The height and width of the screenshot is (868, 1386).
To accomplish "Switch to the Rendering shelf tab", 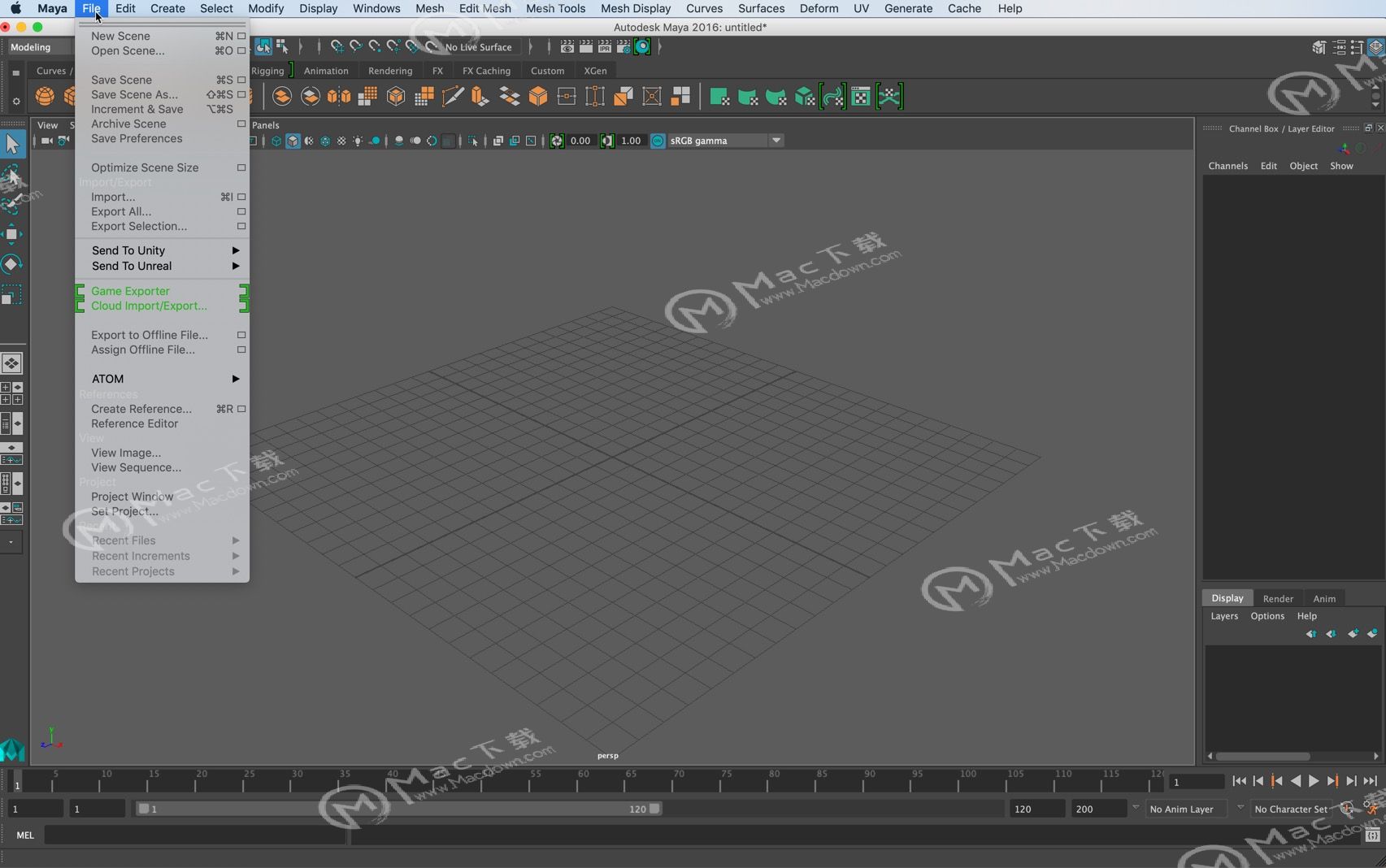I will click(390, 71).
